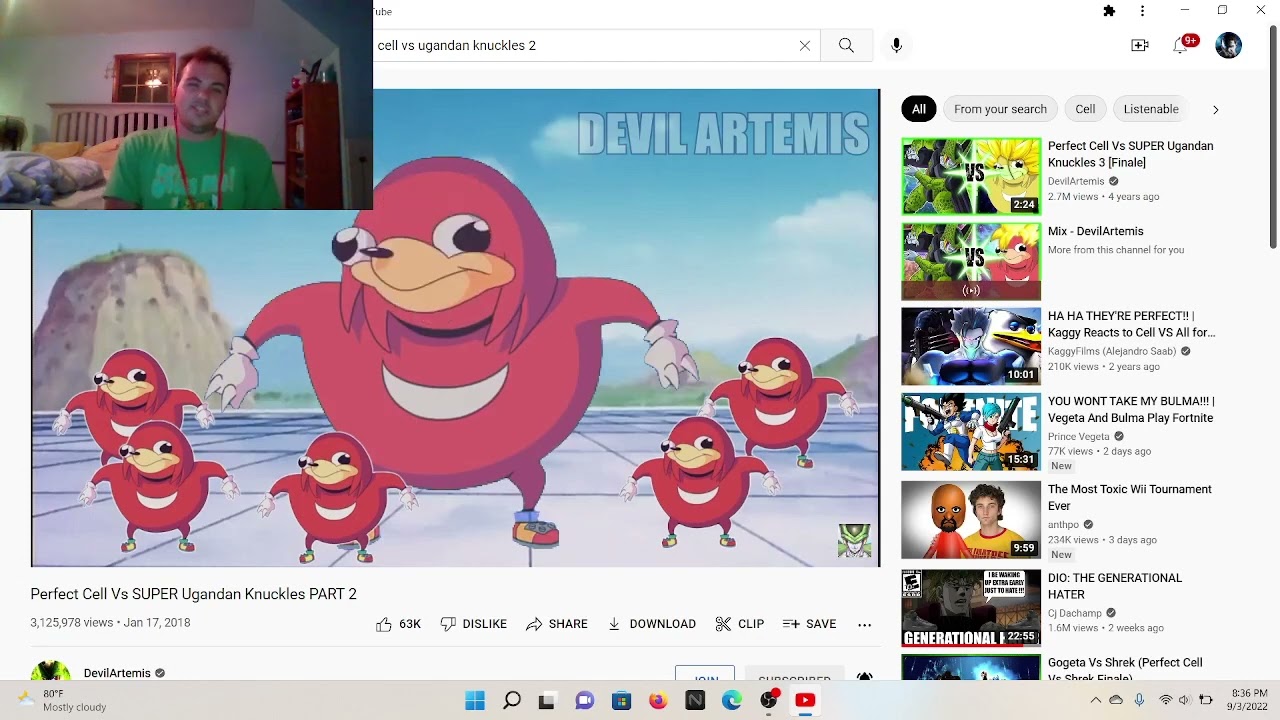Show more chips with the right chevron
Viewport: 1280px width, 720px height.
click(x=1216, y=109)
